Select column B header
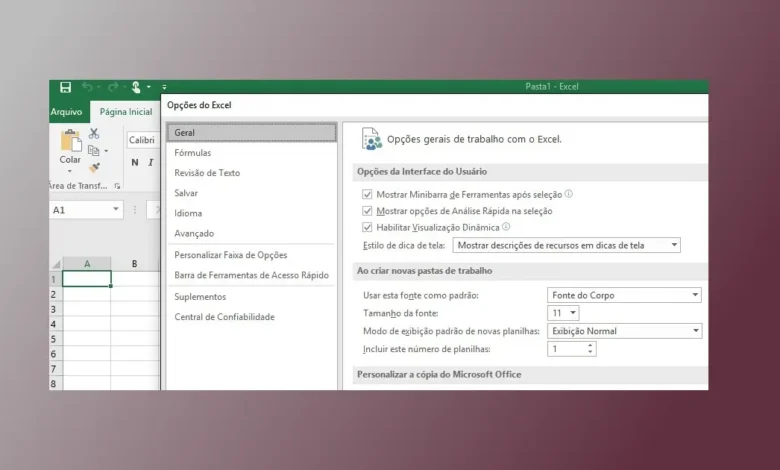This screenshot has width=780, height=470. (x=134, y=264)
